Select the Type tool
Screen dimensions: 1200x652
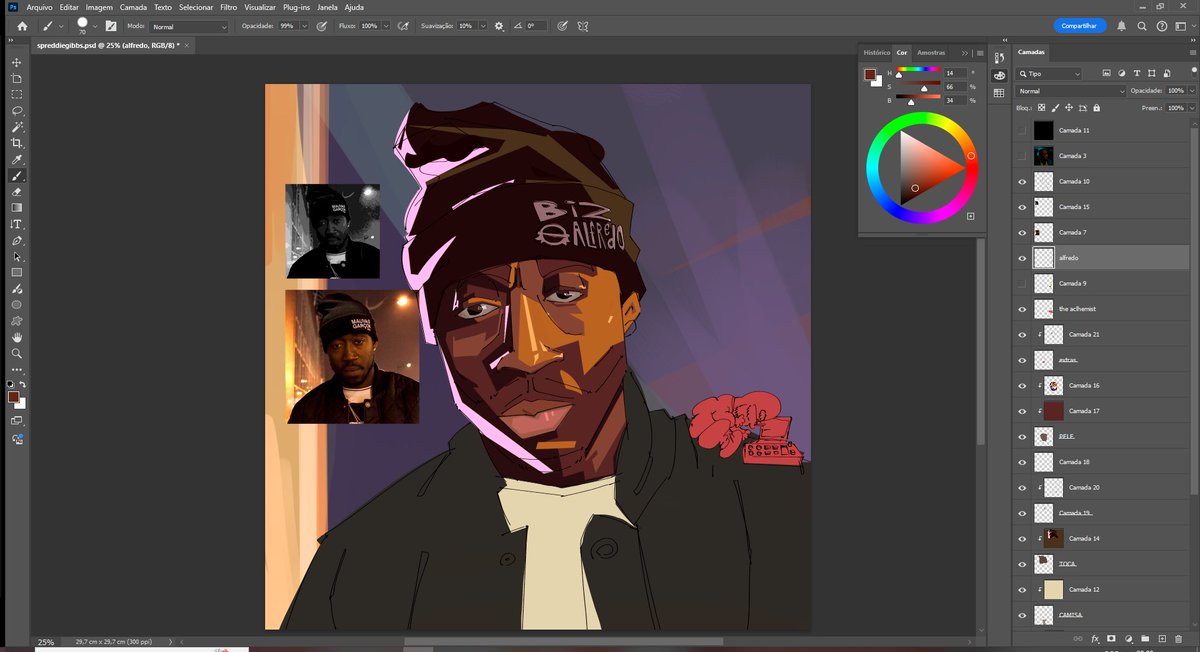tap(16, 224)
